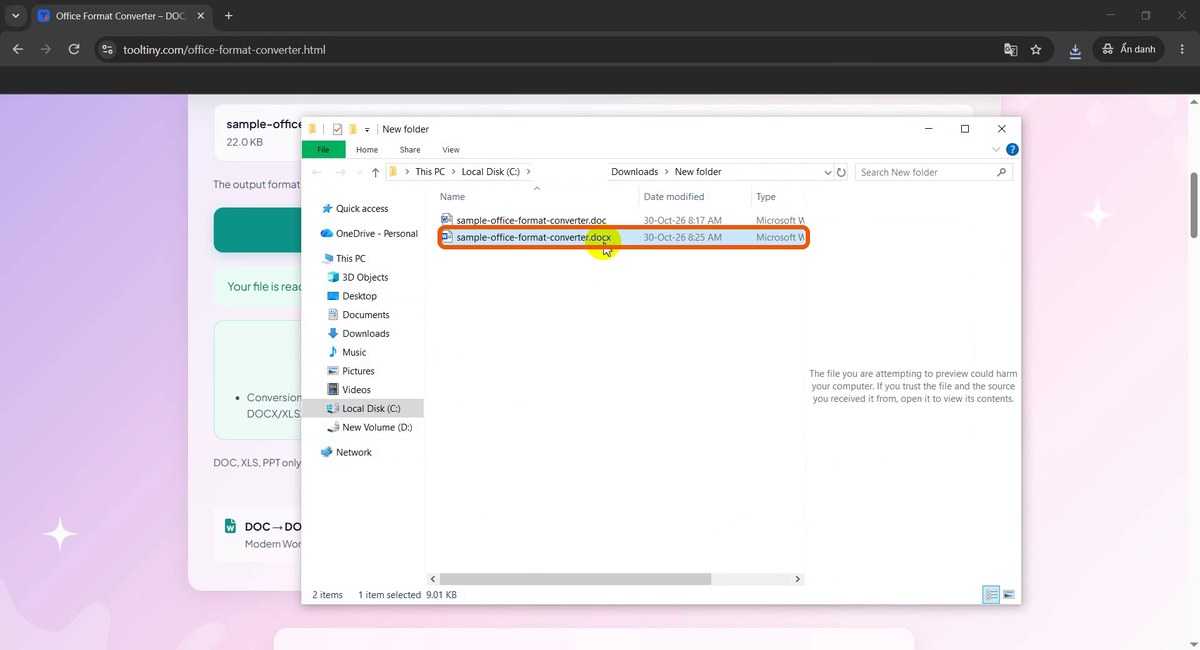Refresh the New folder view
Image resolution: width=1200 pixels, height=650 pixels.
(841, 172)
